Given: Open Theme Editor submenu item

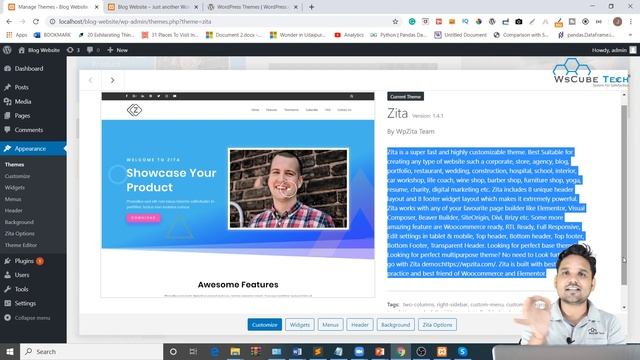Looking at the screenshot, I should click(x=21, y=245).
